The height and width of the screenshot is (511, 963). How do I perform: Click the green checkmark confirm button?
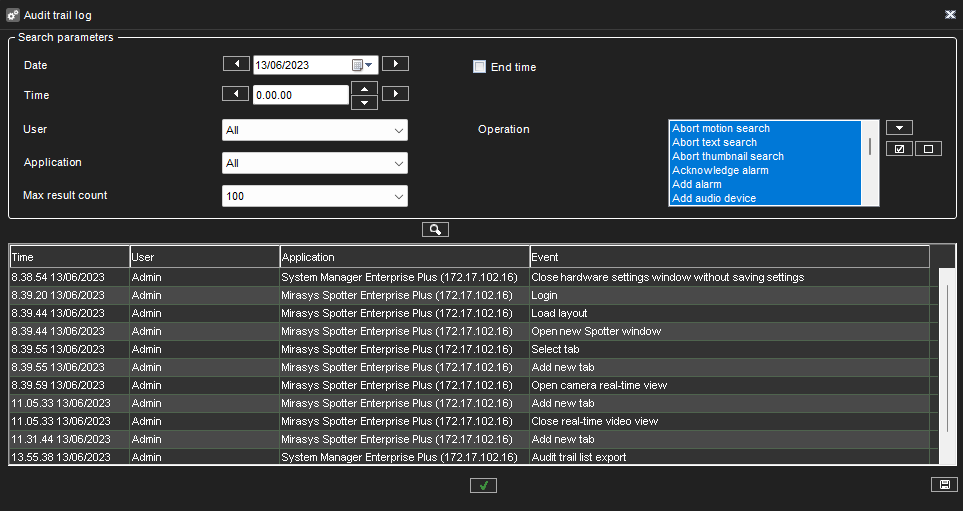point(483,486)
